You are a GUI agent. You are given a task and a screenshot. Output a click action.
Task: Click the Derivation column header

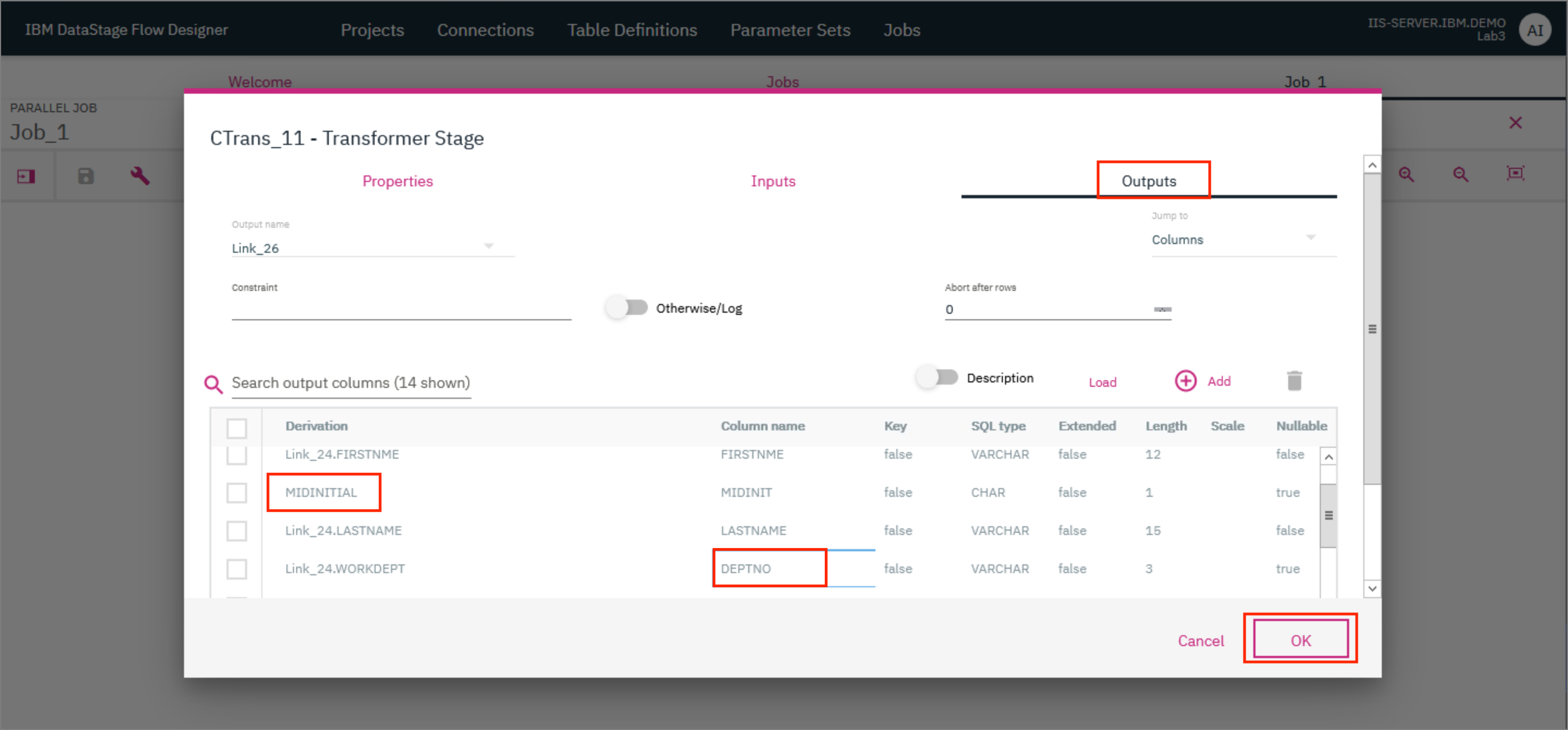tap(316, 426)
